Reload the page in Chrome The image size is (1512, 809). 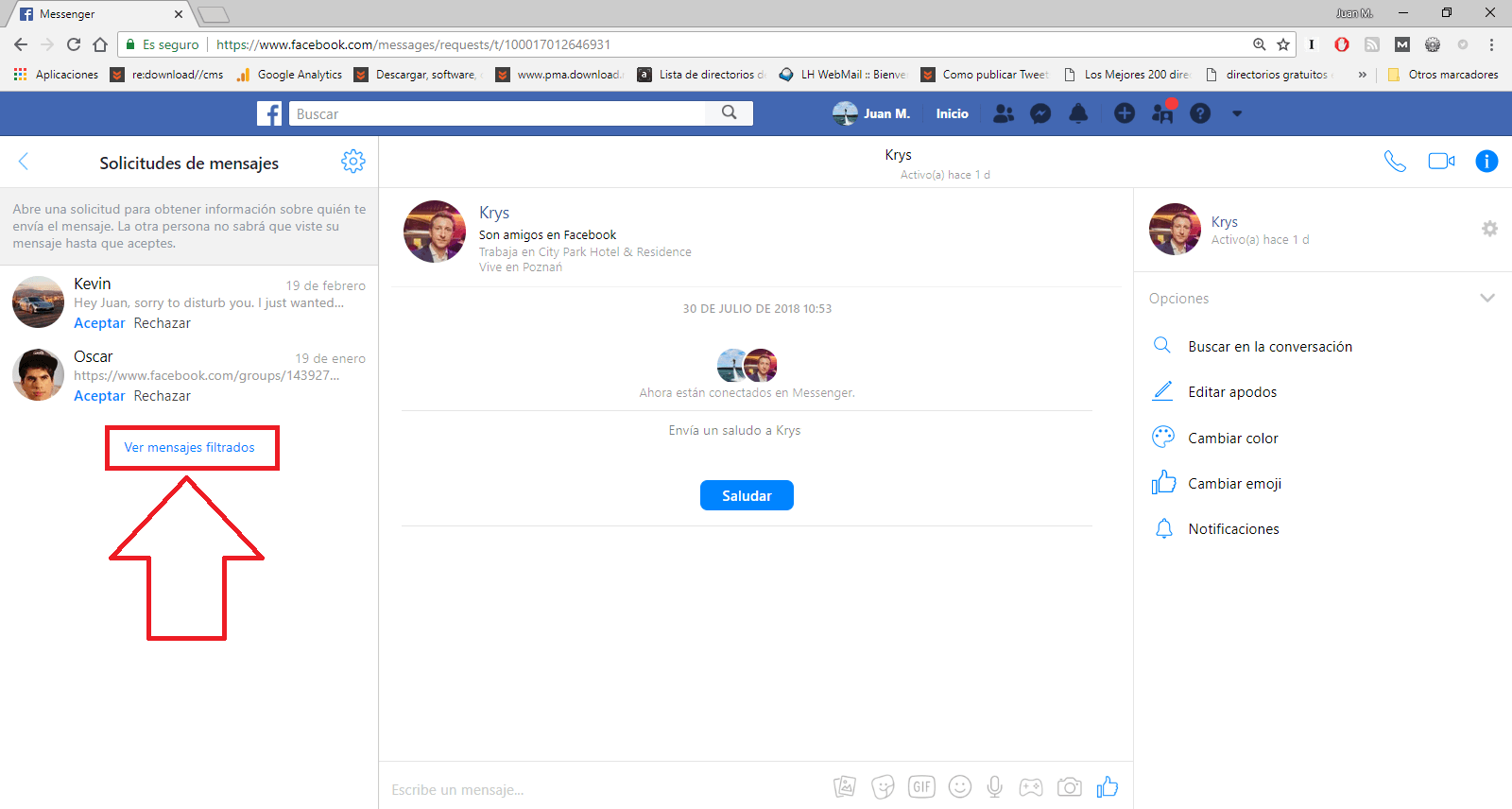click(x=74, y=44)
